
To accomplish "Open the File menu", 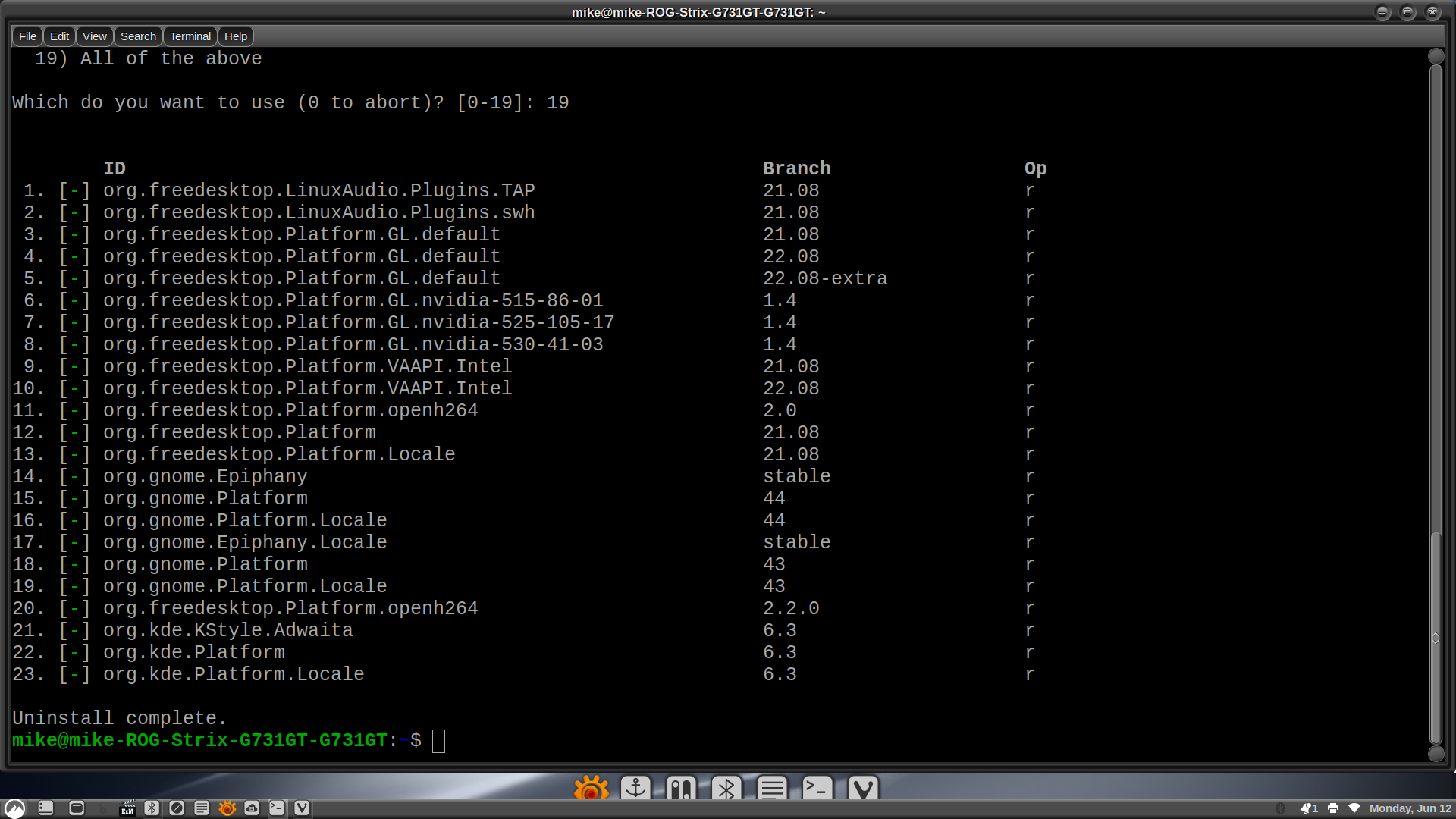I will tap(27, 36).
